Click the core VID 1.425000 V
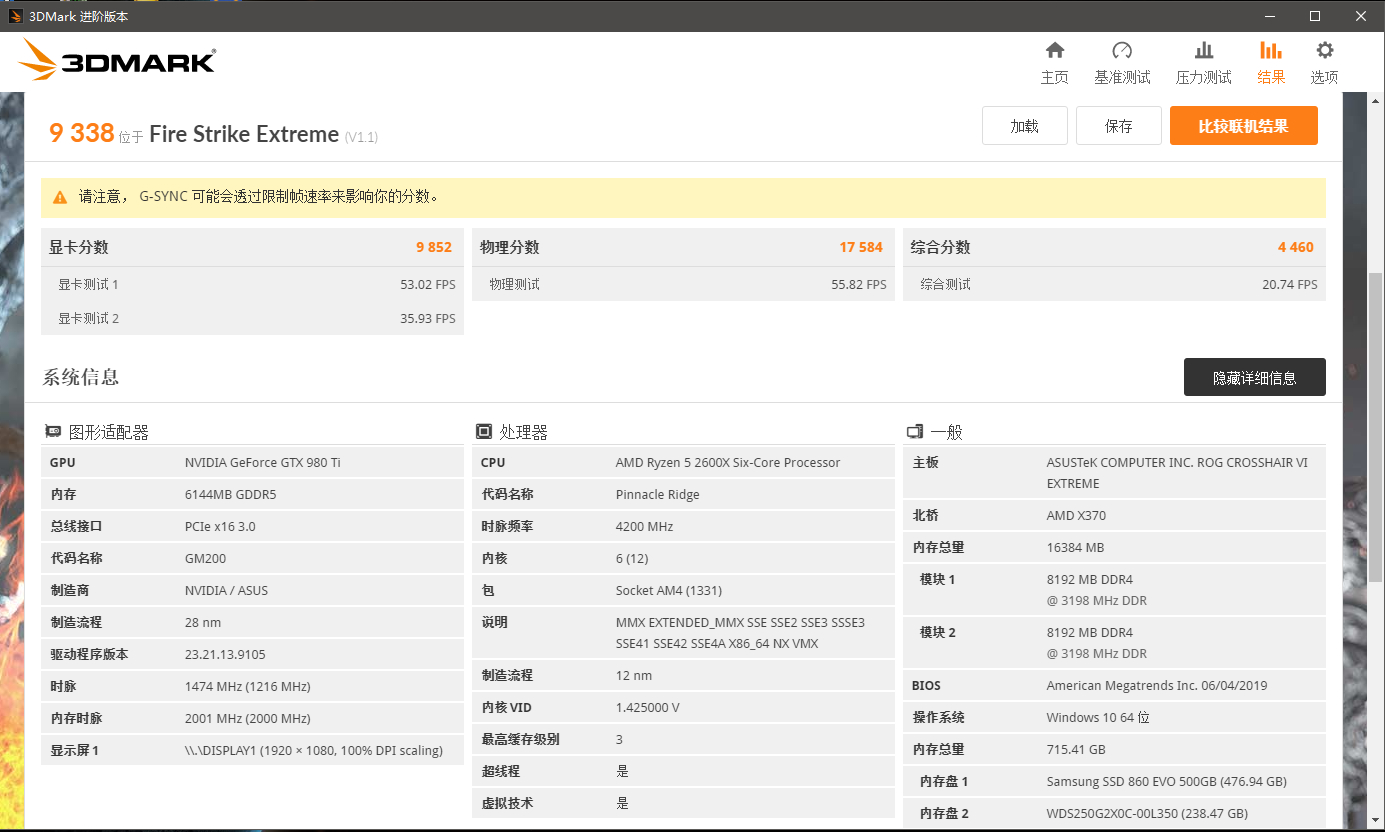Viewport: 1385px width, 832px height. point(648,707)
